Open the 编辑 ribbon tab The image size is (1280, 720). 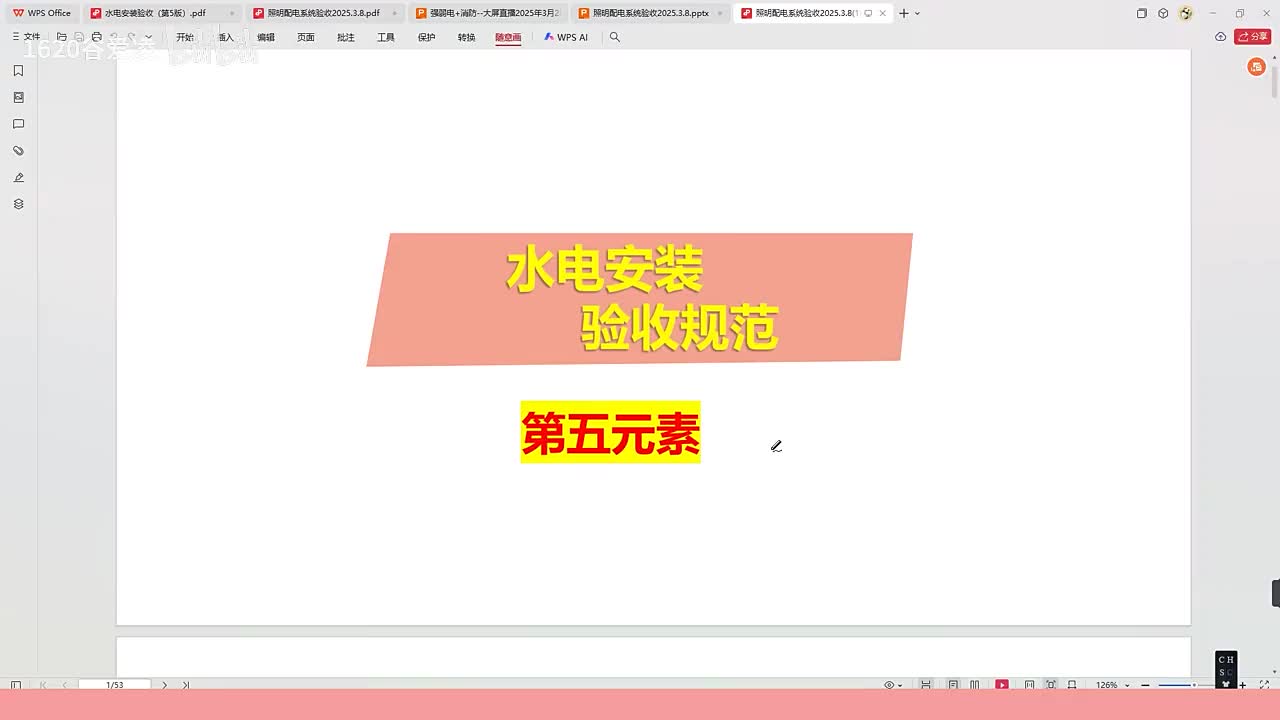tap(266, 37)
